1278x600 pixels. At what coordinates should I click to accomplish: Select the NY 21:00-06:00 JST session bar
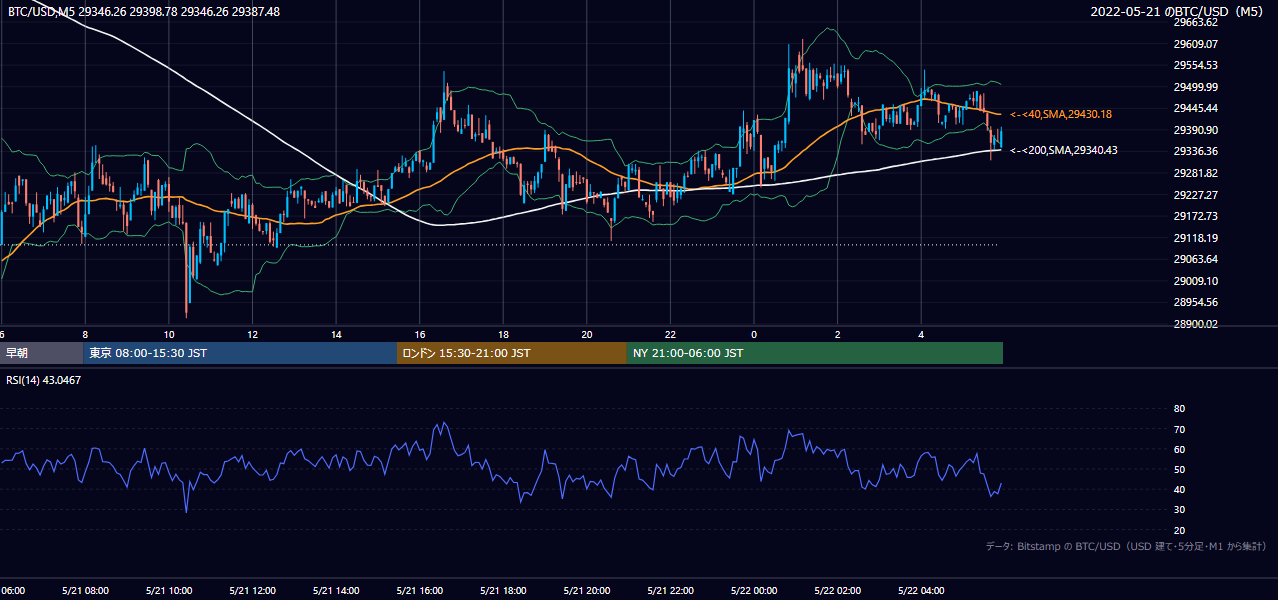(x=815, y=353)
